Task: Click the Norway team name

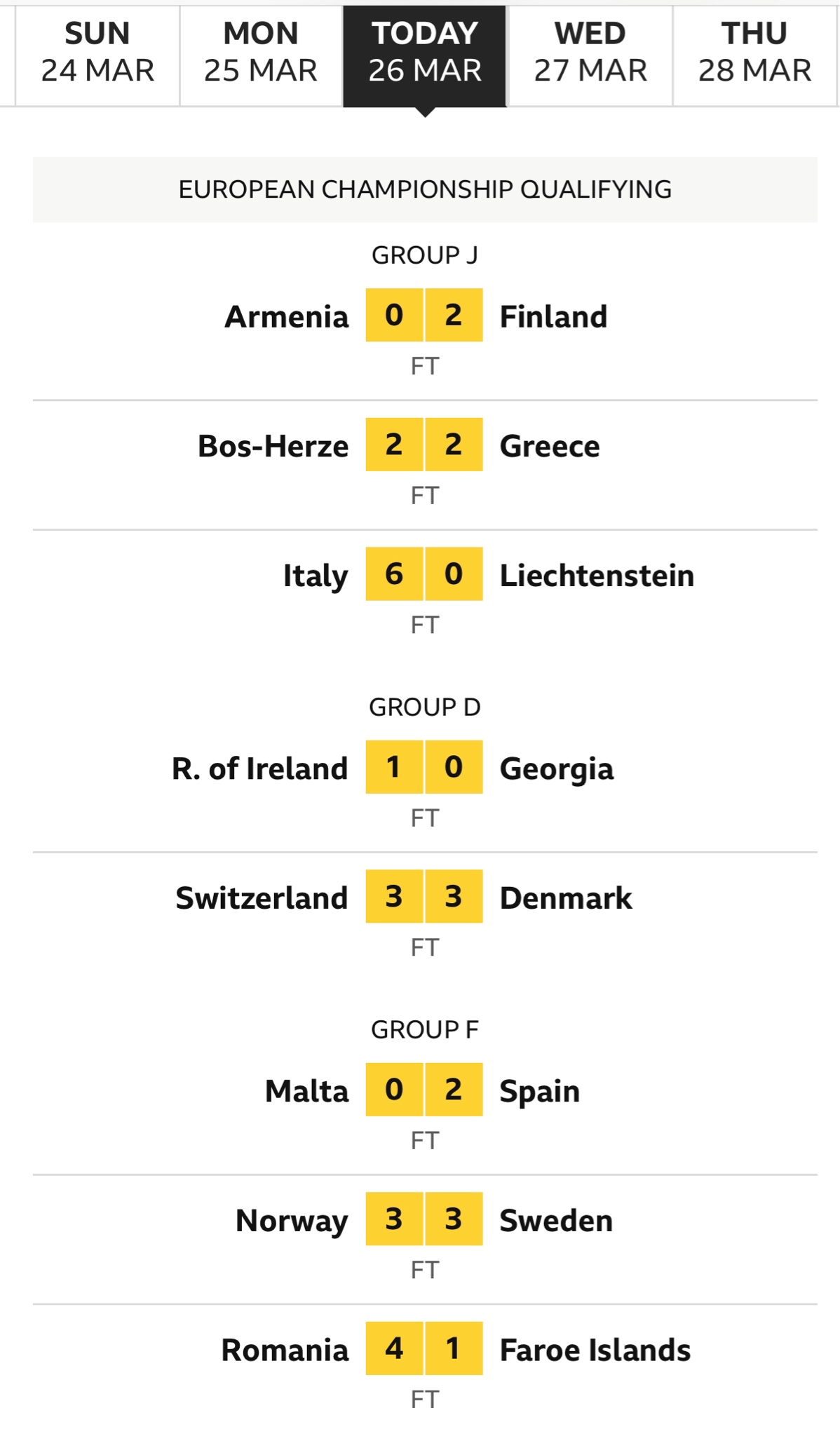Action: tap(292, 1221)
